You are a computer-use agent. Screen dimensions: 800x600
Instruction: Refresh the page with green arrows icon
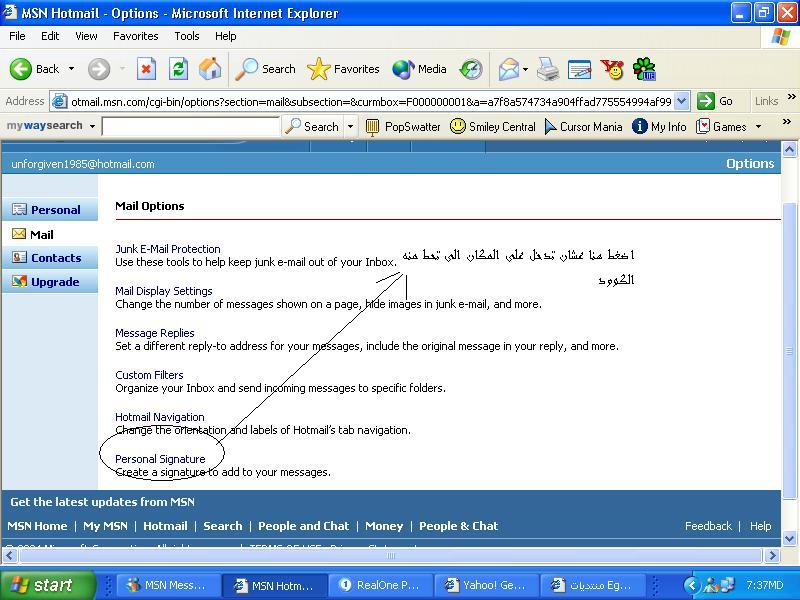coord(179,69)
